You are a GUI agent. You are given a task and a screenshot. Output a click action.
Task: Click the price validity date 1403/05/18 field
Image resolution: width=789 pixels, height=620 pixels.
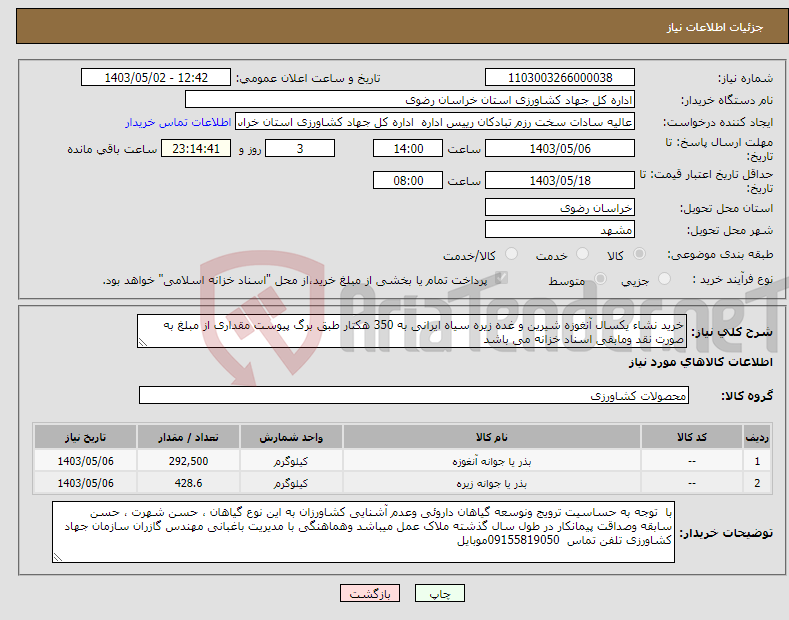click(x=560, y=180)
